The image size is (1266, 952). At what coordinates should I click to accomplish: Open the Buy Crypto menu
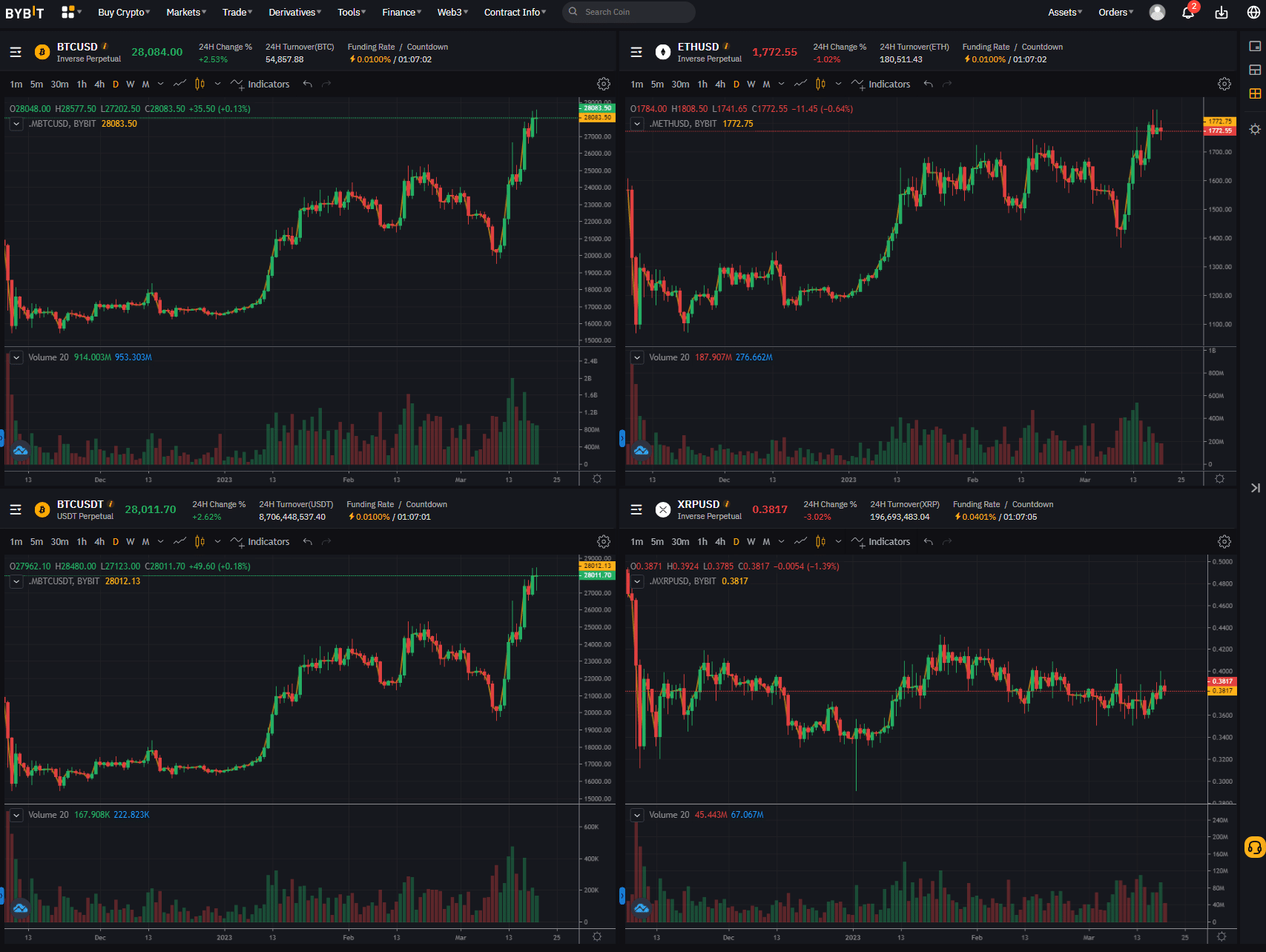pos(124,12)
